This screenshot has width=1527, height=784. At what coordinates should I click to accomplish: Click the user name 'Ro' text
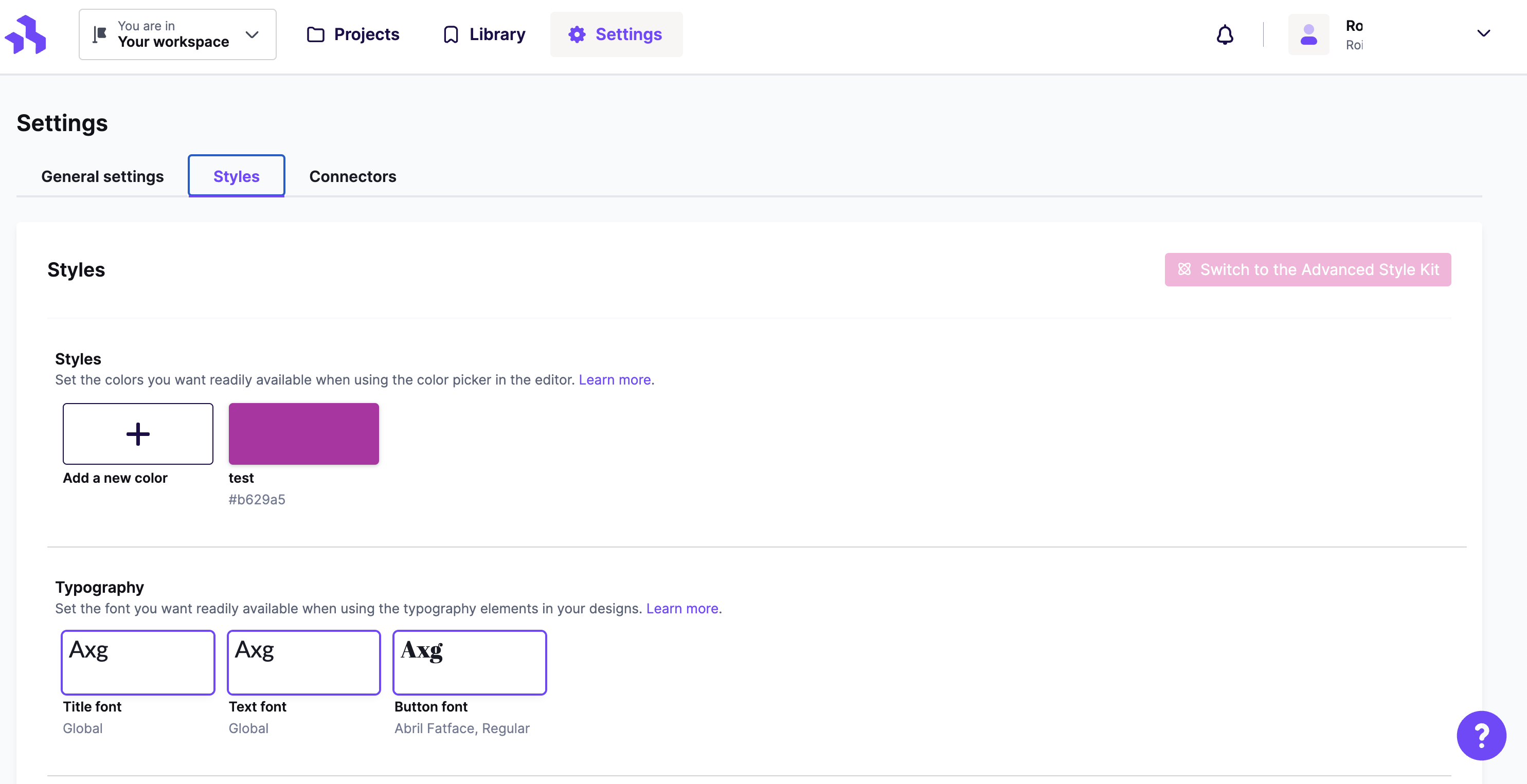1354,26
